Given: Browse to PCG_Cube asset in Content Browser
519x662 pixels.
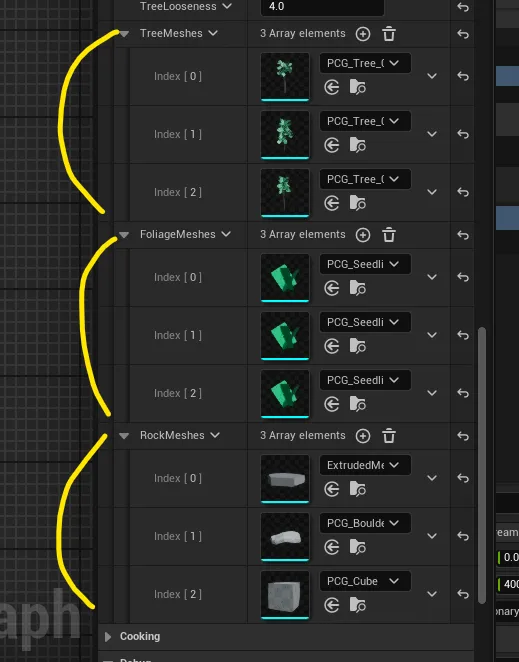Looking at the screenshot, I should click(357, 605).
